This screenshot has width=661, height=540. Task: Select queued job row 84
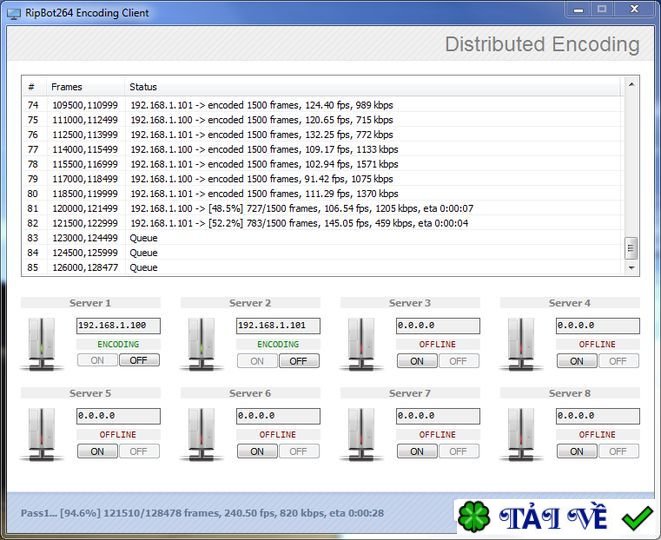322,253
